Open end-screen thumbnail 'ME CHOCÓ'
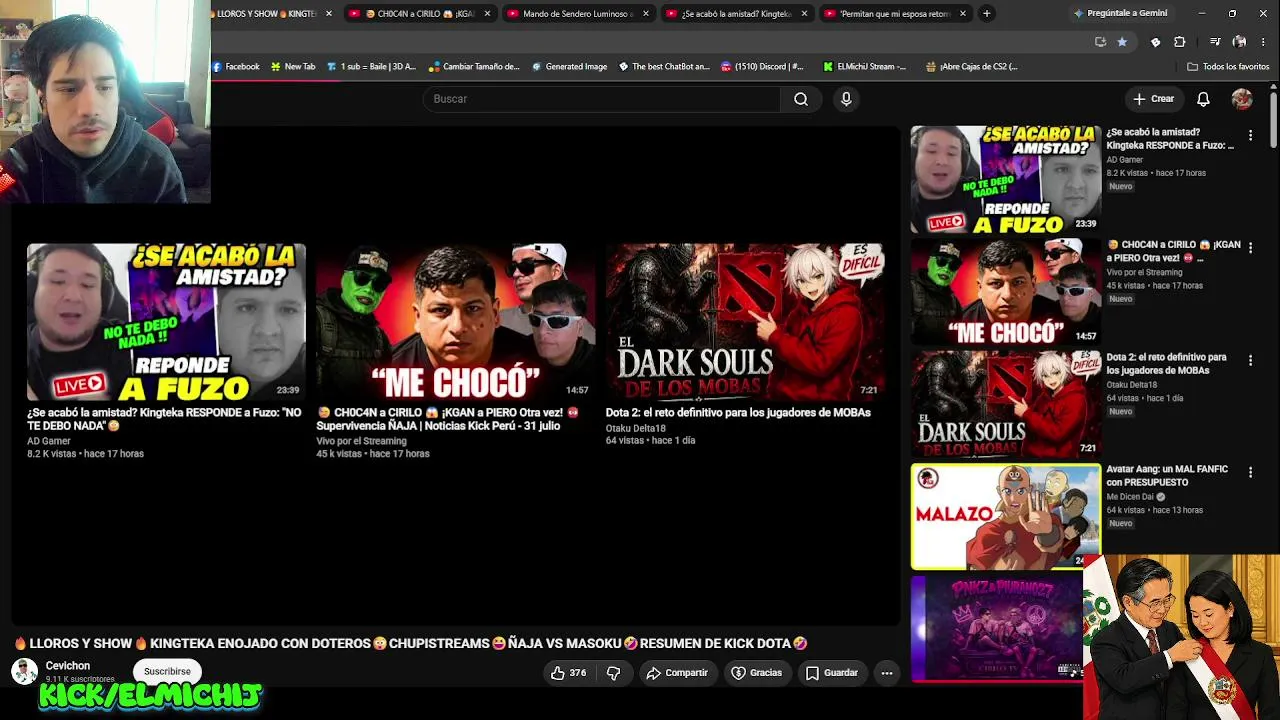The width and height of the screenshot is (1280, 720). pyautogui.click(x=456, y=322)
